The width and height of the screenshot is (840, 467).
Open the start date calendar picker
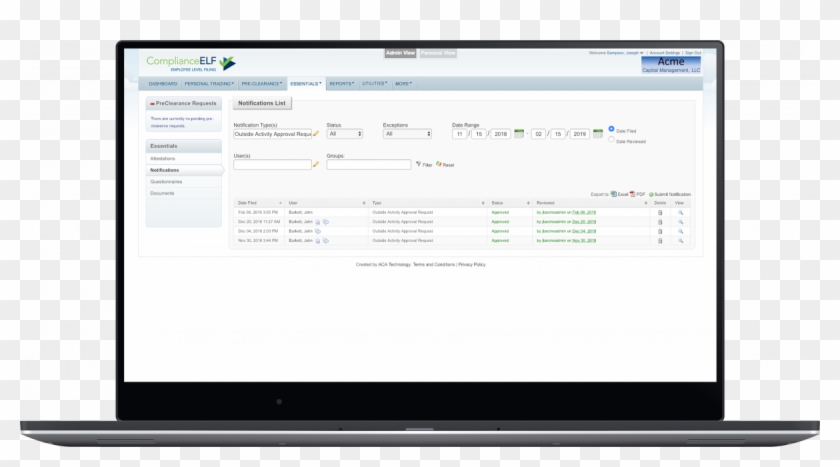pyautogui.click(x=519, y=133)
